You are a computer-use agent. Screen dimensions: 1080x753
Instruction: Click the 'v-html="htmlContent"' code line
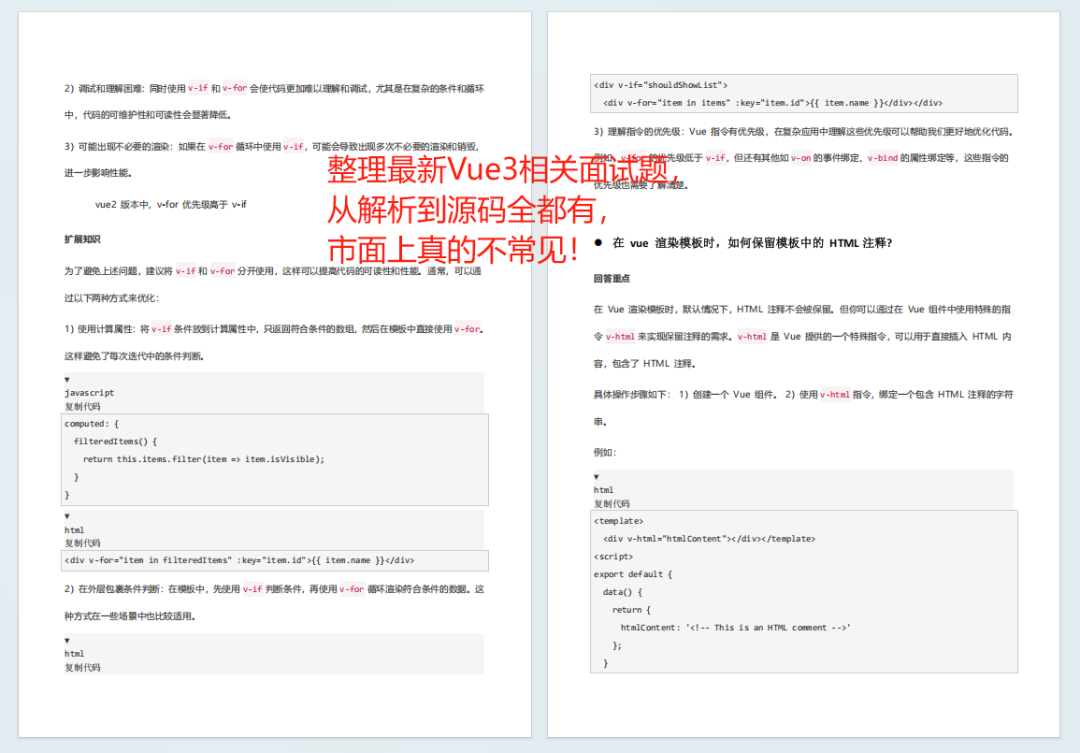[x=709, y=539]
